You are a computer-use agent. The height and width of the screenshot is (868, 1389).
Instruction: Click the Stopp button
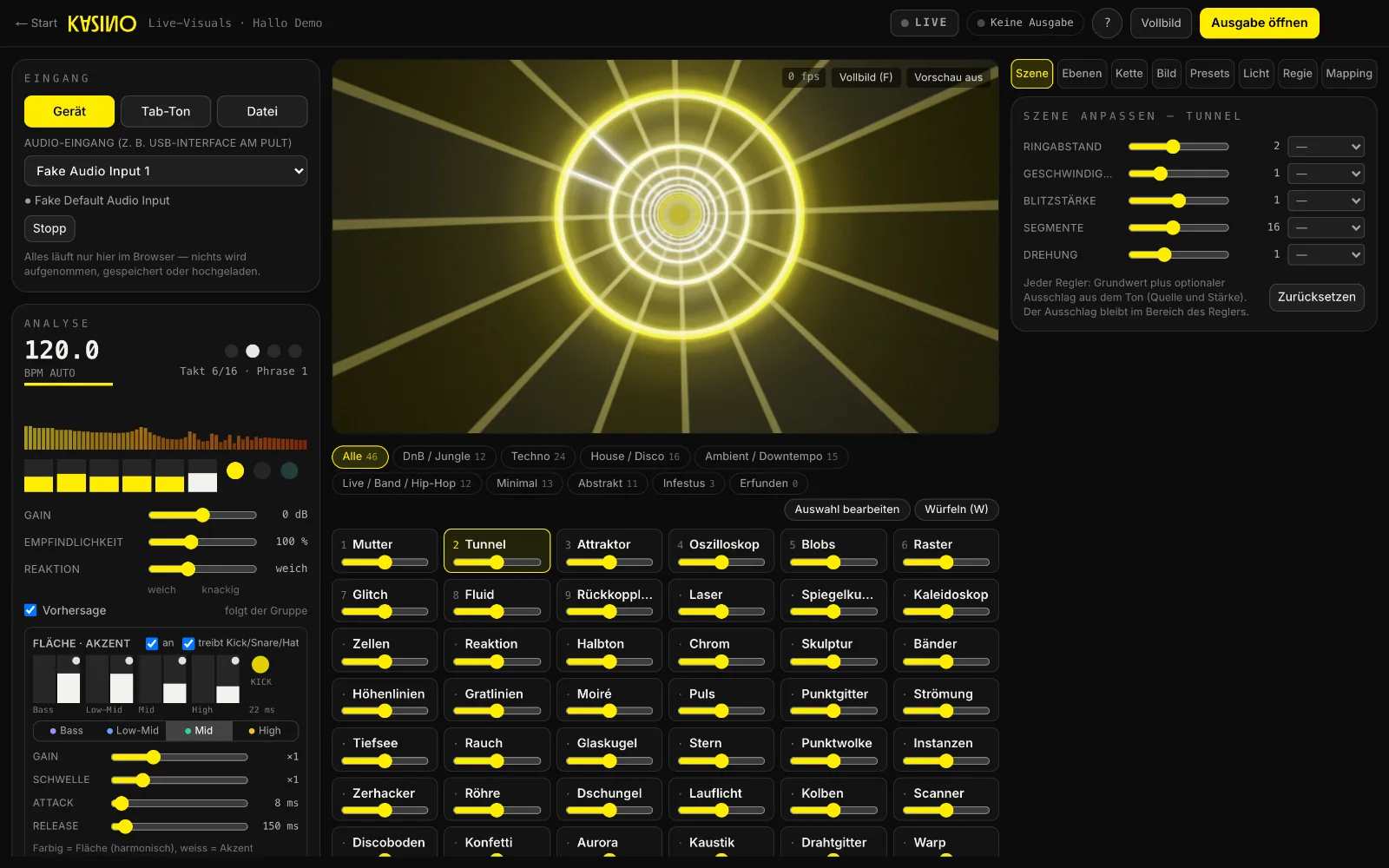(x=49, y=228)
